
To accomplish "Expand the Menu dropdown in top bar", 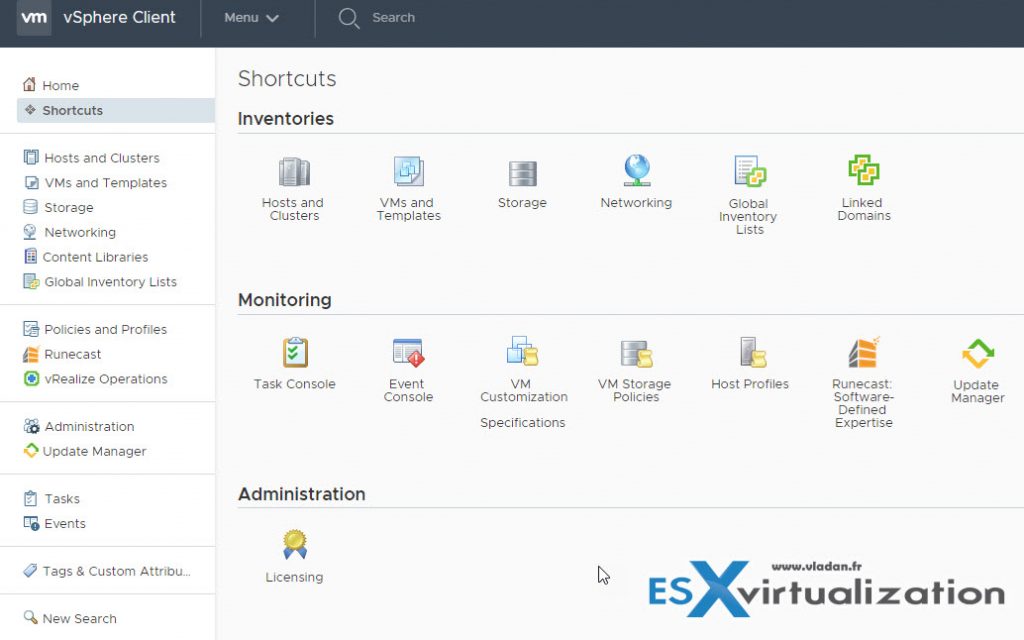I will tap(251, 18).
